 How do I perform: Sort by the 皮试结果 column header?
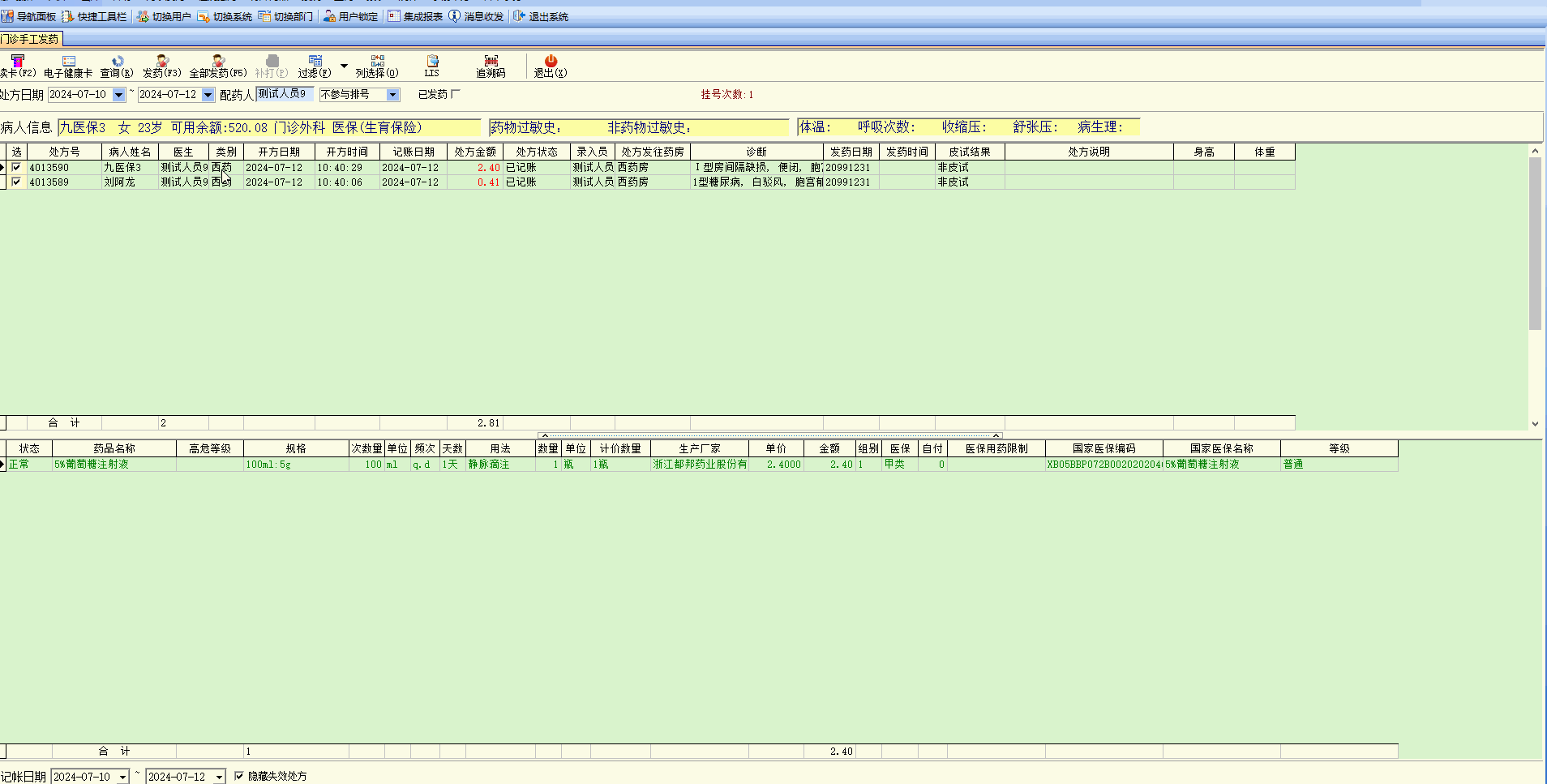[x=970, y=152]
